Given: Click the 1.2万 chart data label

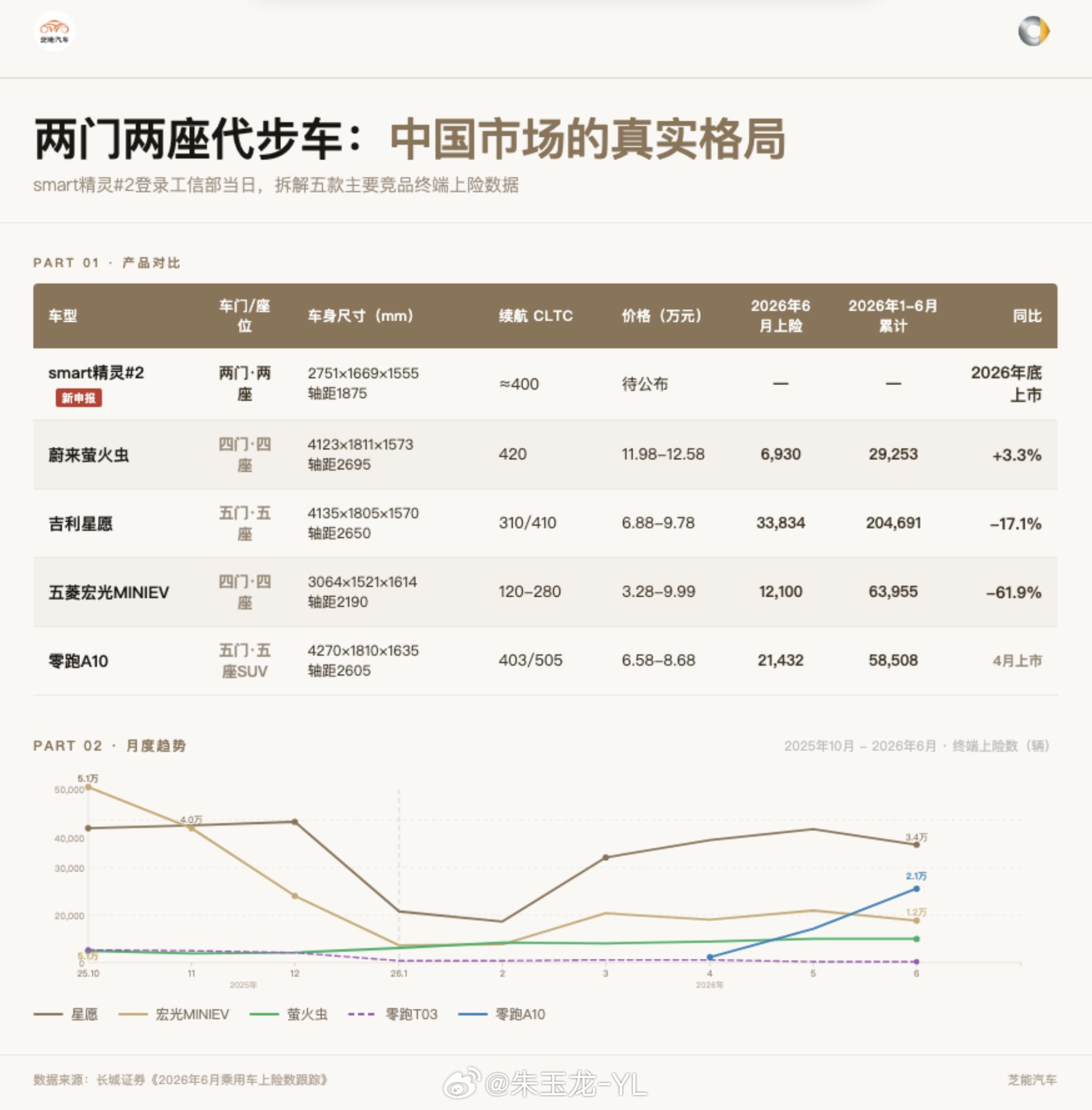Looking at the screenshot, I should click(917, 913).
